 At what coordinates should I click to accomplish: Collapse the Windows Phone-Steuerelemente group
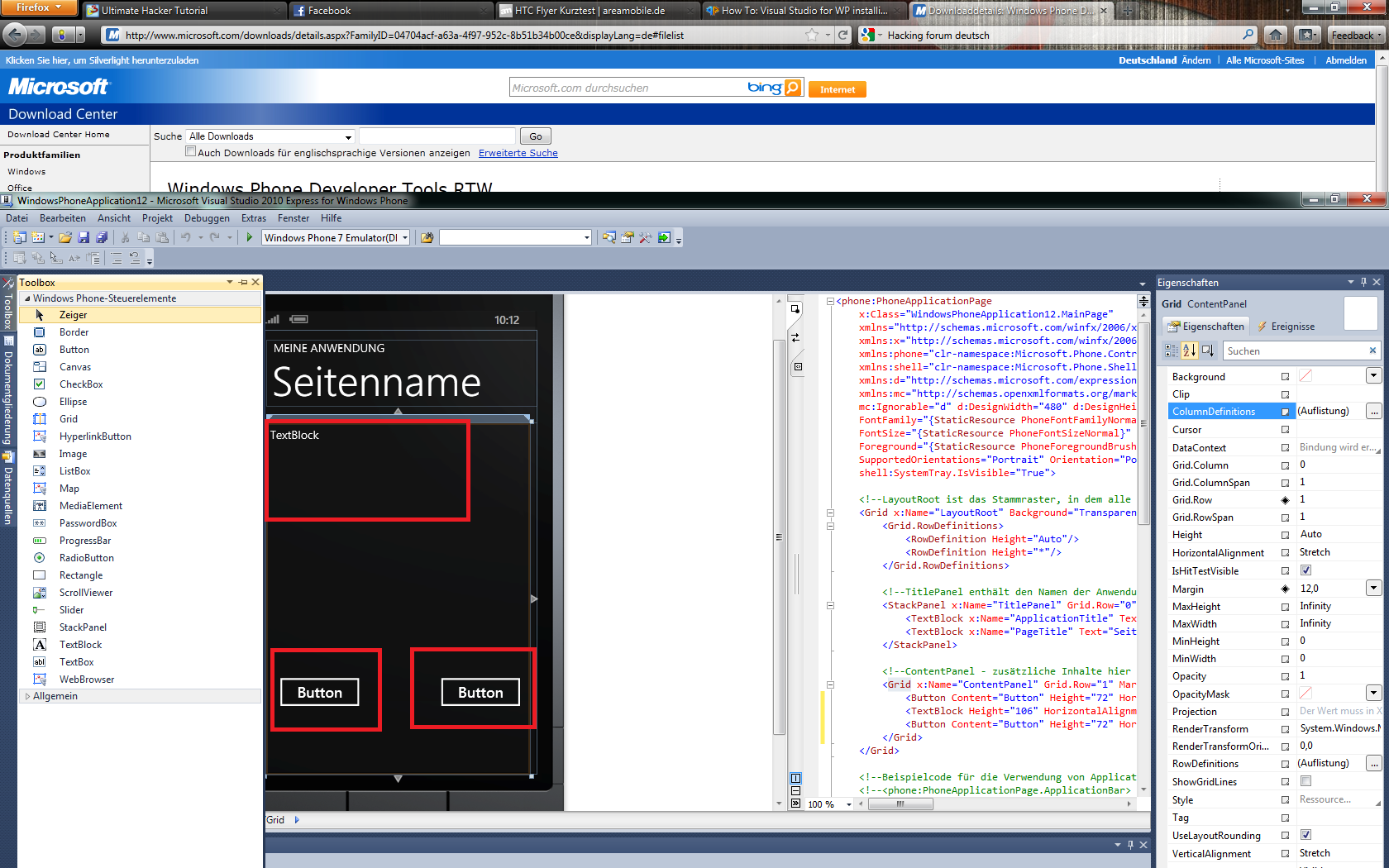point(26,298)
